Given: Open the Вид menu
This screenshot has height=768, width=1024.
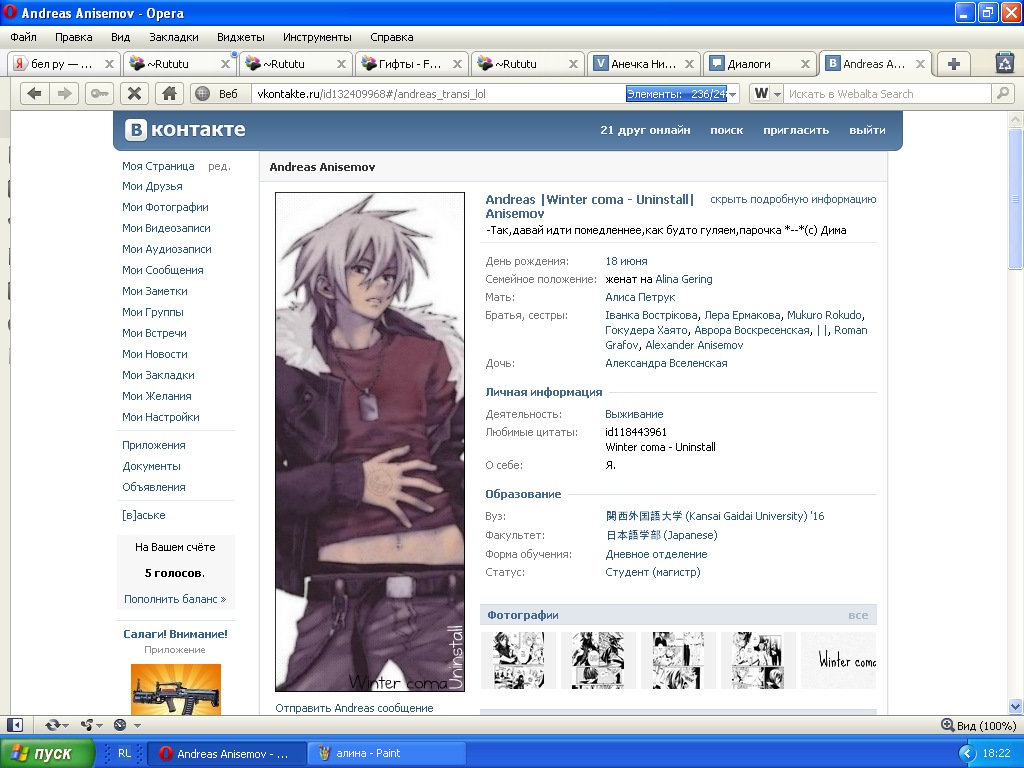Looking at the screenshot, I should click(x=121, y=37).
